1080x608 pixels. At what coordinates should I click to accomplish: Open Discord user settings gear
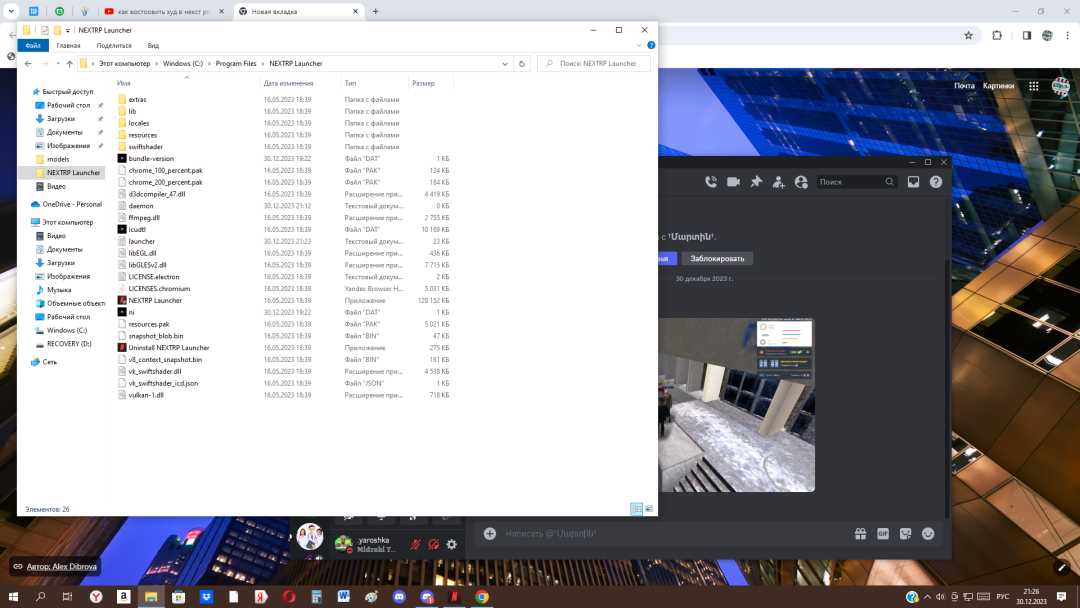pyautogui.click(x=452, y=545)
